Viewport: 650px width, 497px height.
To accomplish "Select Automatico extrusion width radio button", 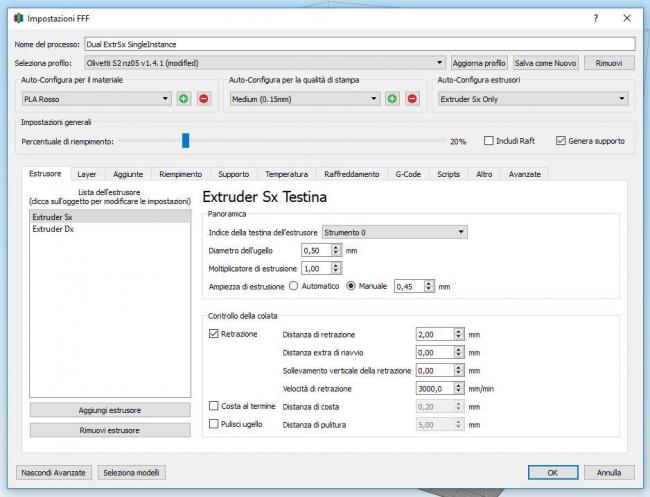I will click(x=294, y=286).
